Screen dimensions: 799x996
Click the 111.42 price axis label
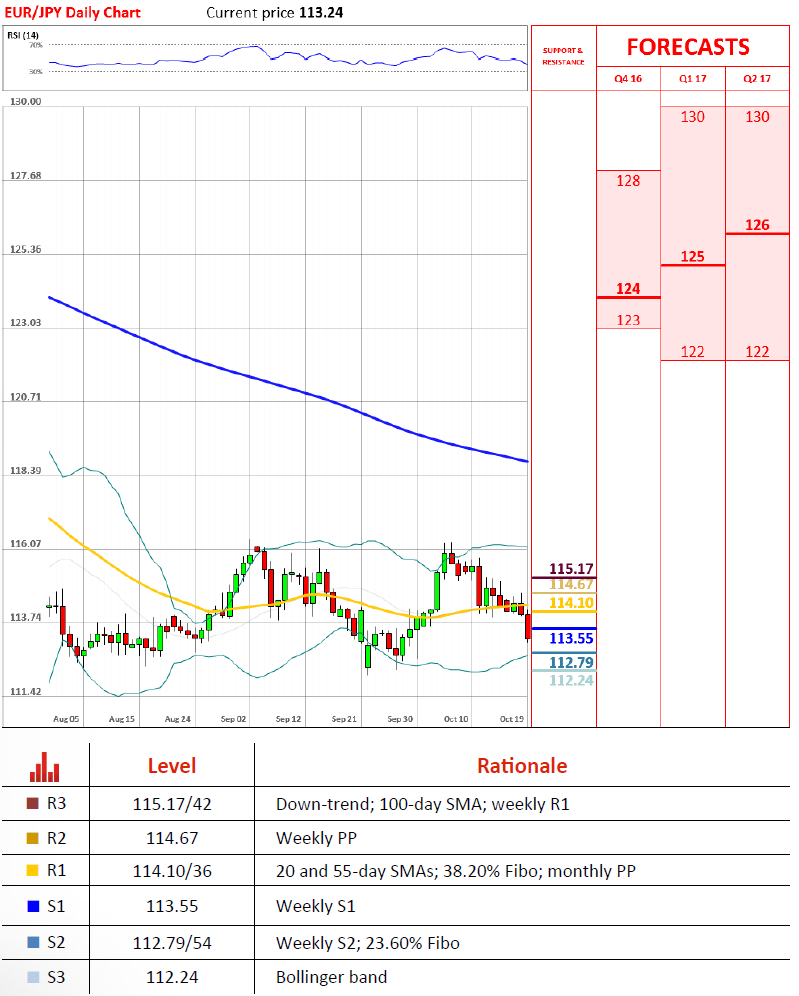pos(25,692)
